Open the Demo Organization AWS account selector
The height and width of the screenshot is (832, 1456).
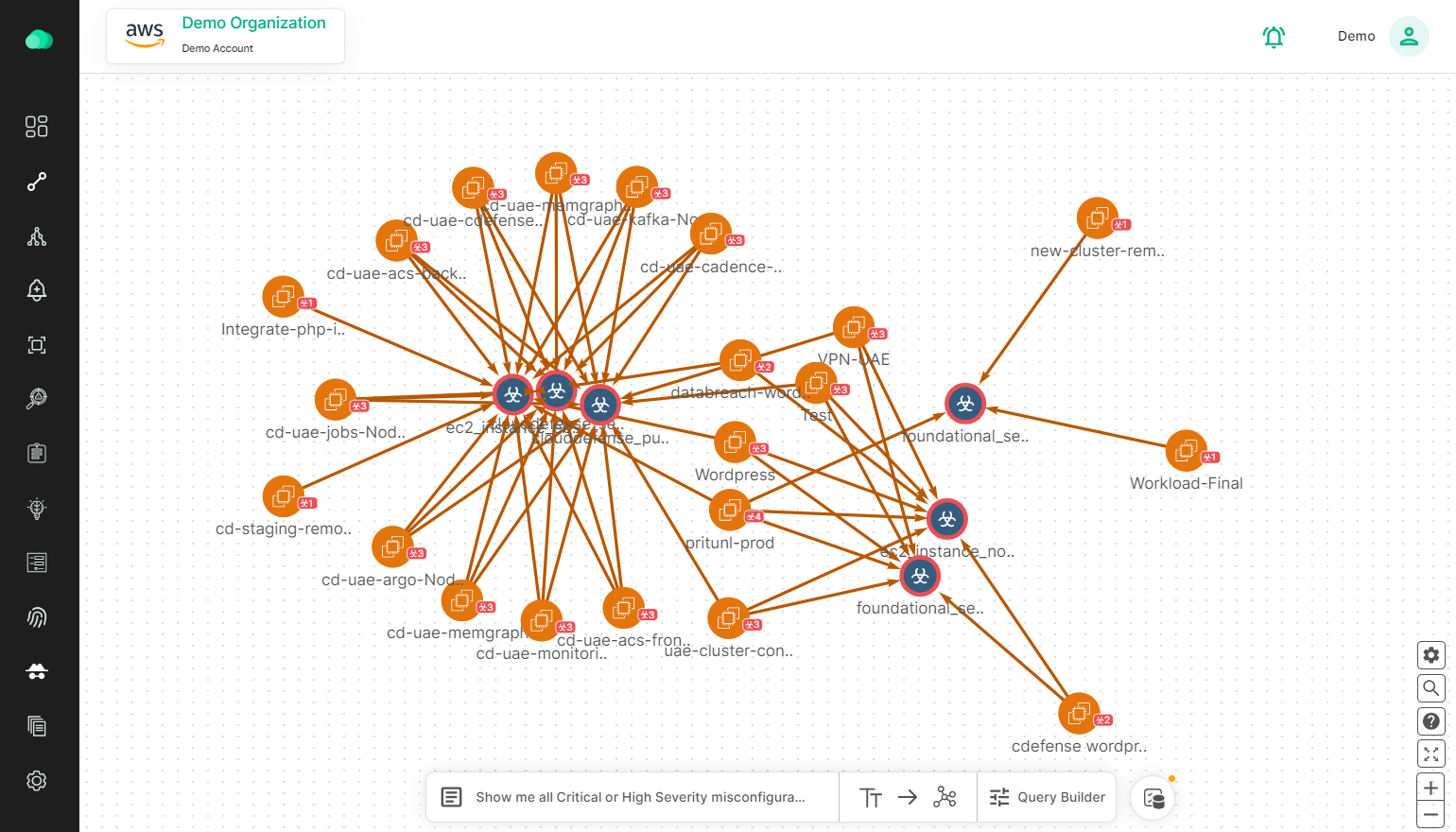pos(226,36)
